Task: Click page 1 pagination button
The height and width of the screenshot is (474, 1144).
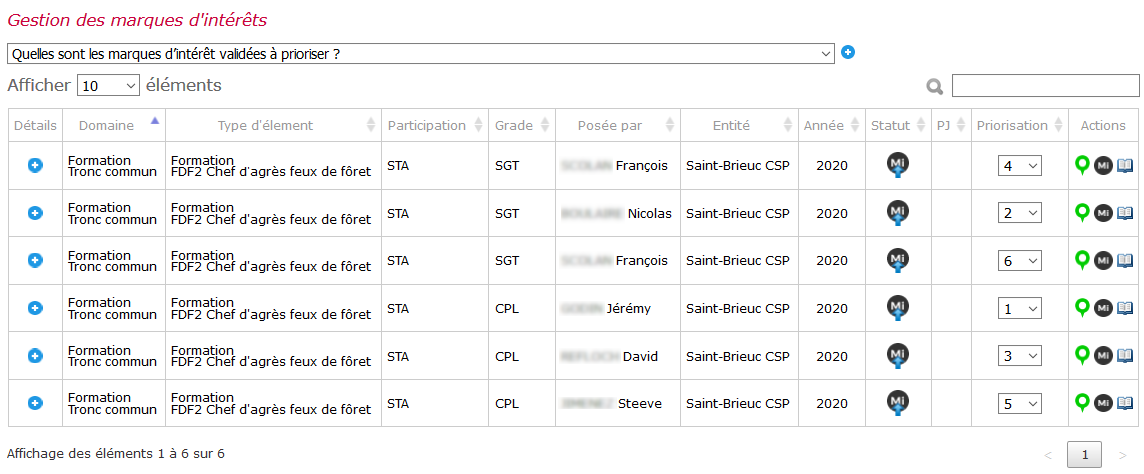Action: (x=1085, y=455)
